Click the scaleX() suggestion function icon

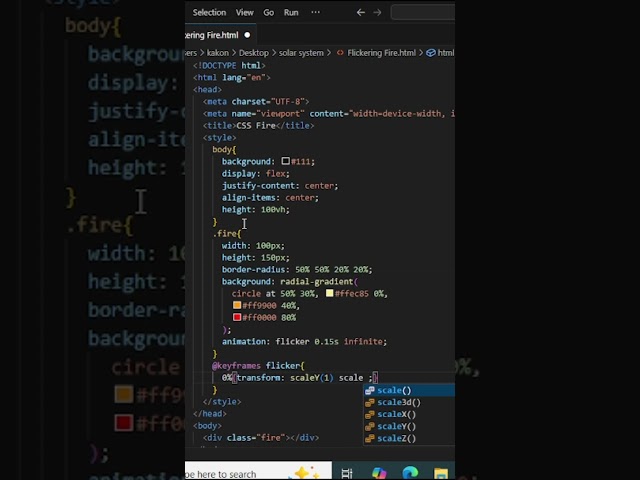[370, 415]
